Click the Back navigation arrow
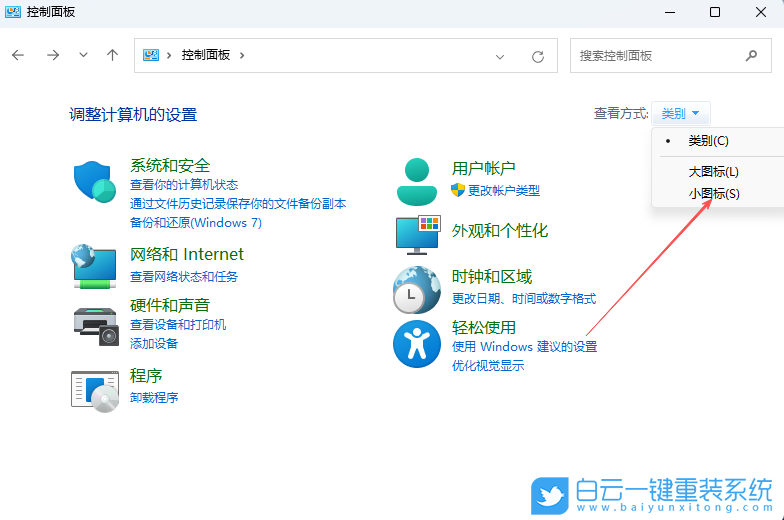Viewport: 784px width, 520px height. (x=18, y=55)
